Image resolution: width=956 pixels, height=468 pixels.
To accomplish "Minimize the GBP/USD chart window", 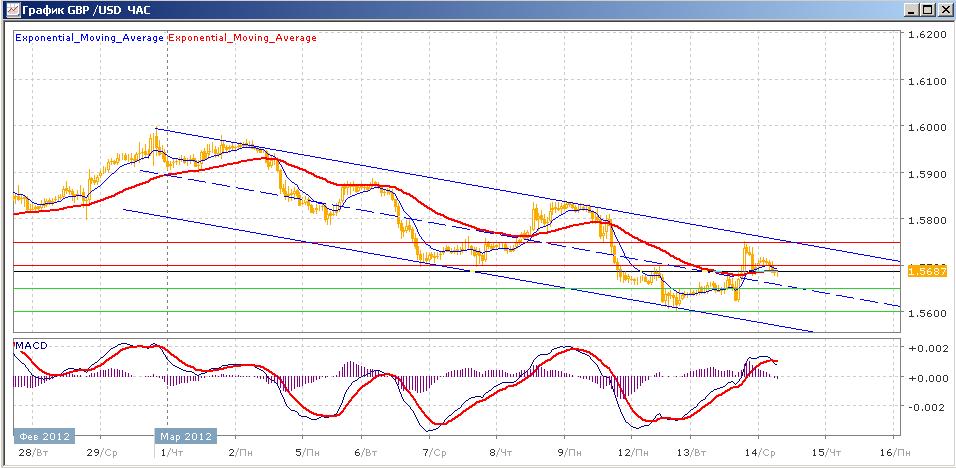I will click(911, 10).
